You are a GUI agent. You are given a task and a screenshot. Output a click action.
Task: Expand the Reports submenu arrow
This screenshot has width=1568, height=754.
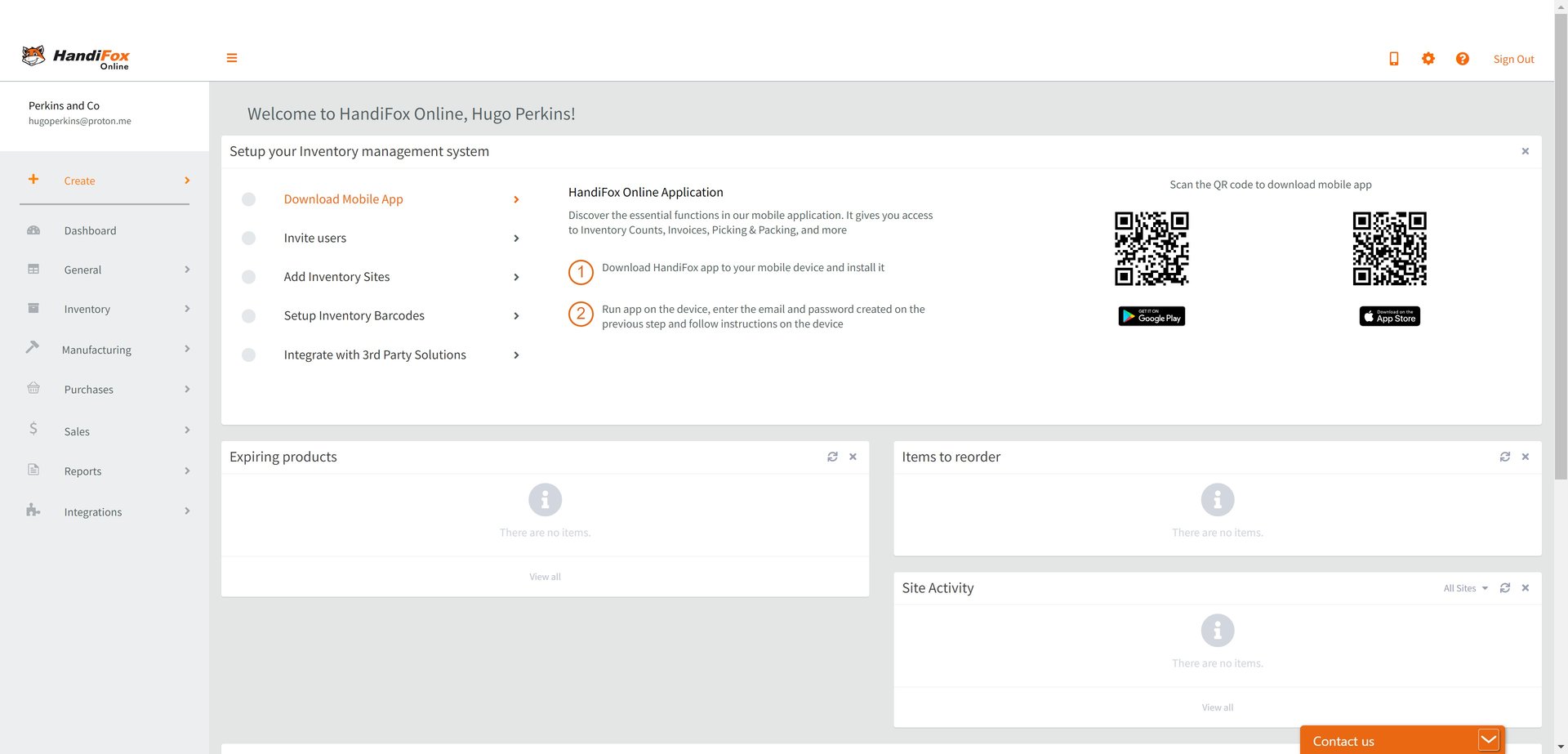(187, 471)
